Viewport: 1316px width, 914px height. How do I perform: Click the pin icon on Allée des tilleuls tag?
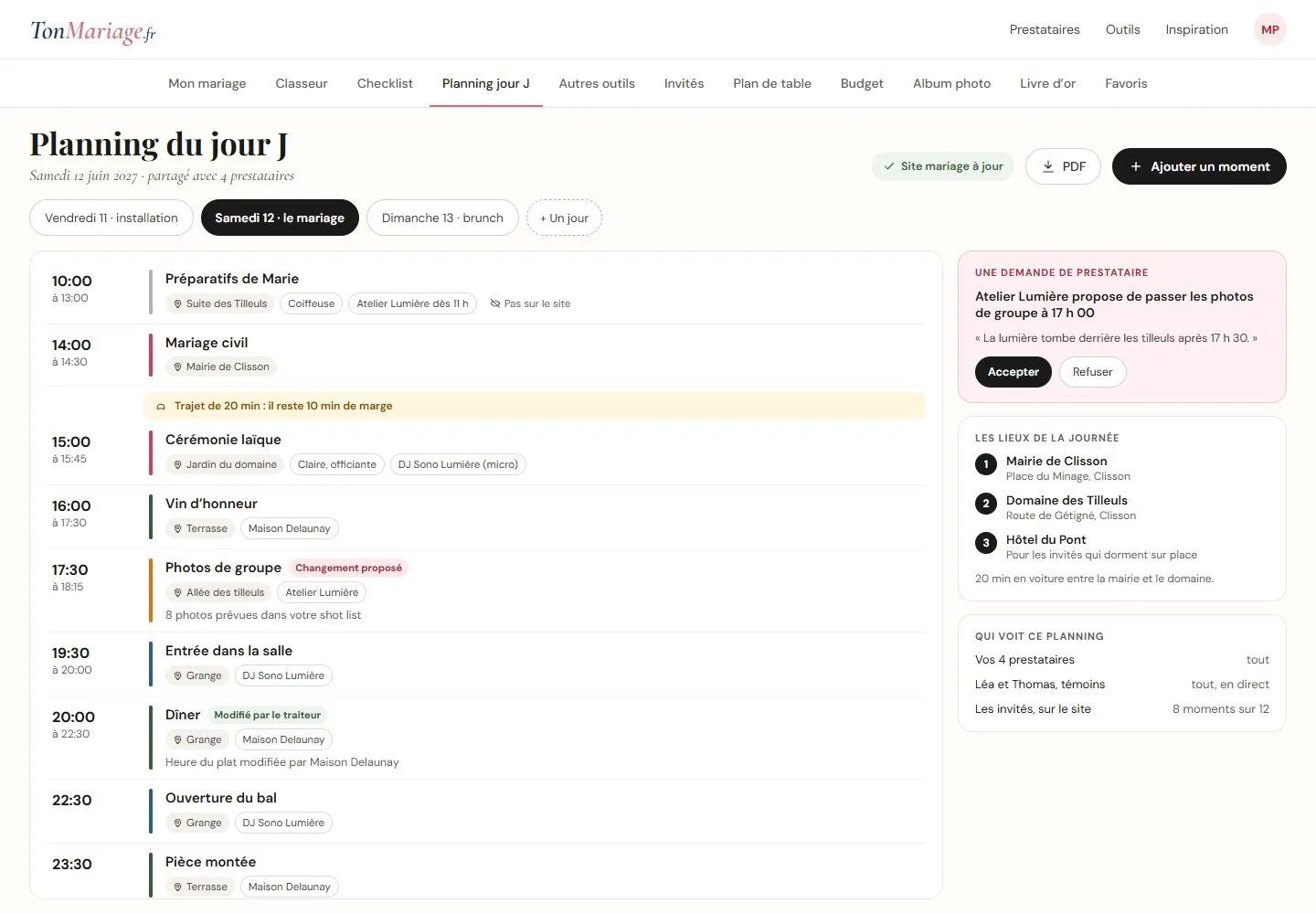tap(177, 592)
